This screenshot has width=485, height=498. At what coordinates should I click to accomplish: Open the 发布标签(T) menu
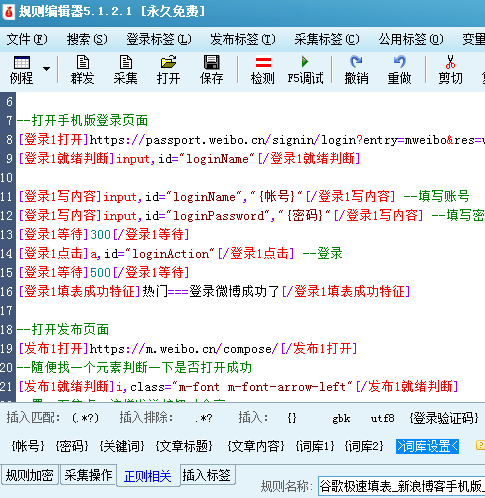pyautogui.click(x=243, y=40)
